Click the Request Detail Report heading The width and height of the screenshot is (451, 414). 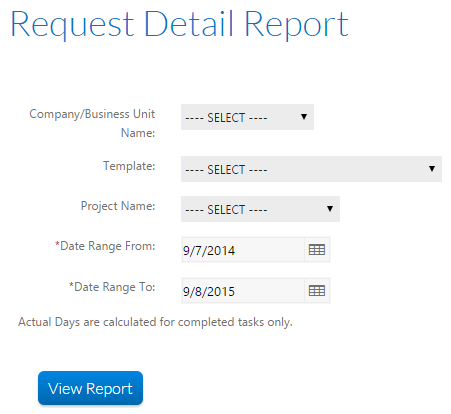pyautogui.click(x=179, y=25)
